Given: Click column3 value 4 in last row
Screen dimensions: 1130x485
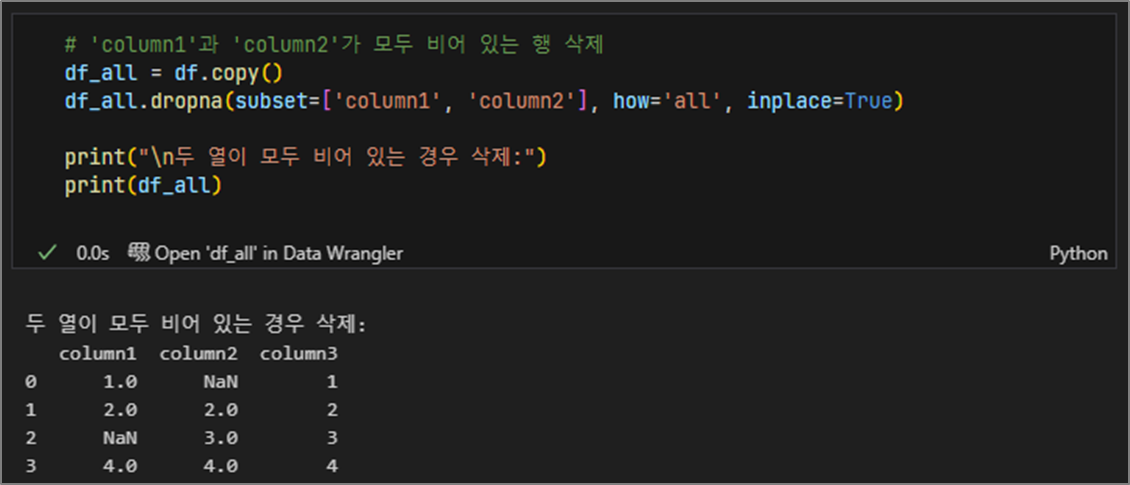Looking at the screenshot, I should [x=332, y=466].
